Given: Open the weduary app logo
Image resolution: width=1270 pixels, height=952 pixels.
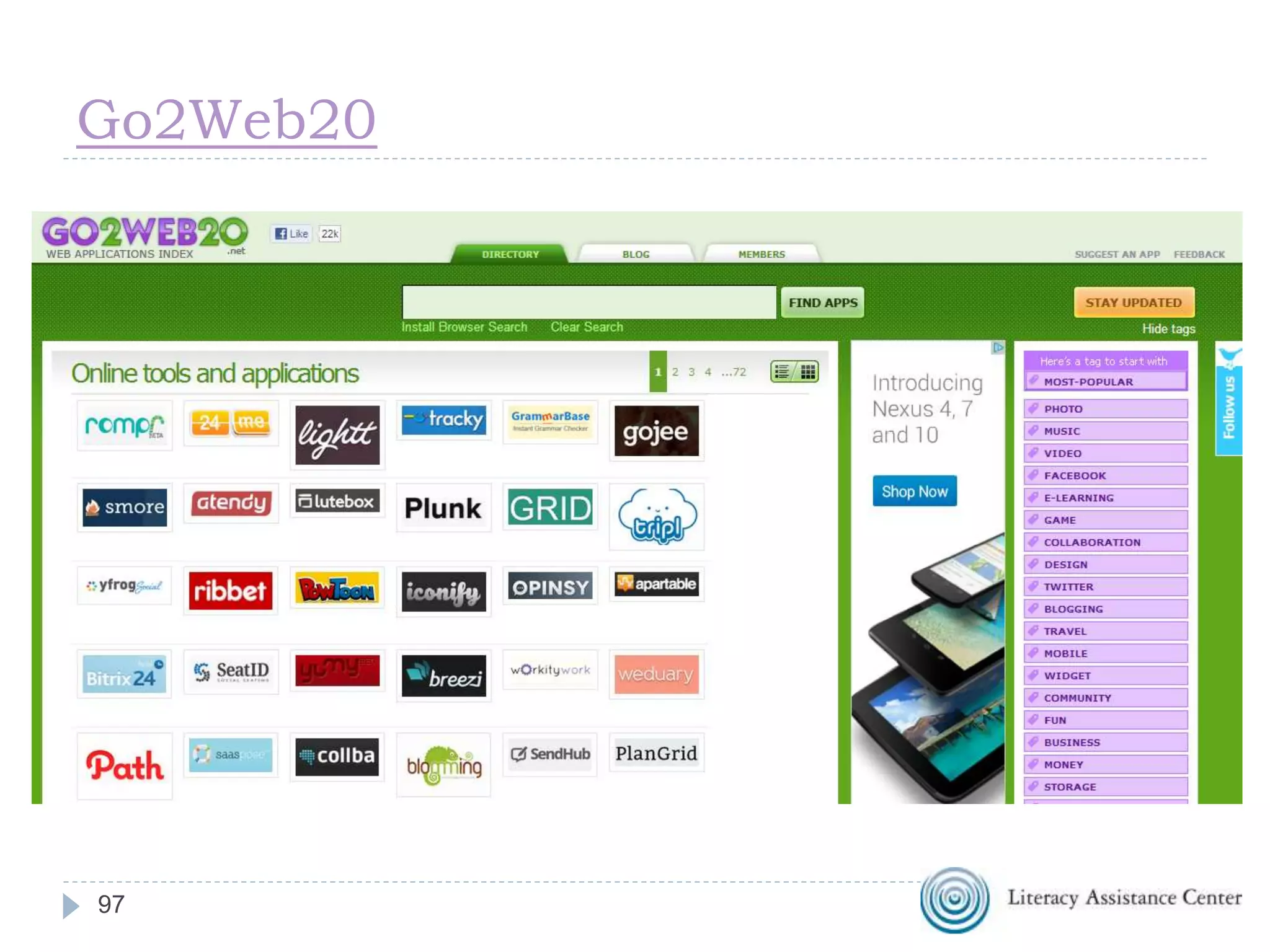Looking at the screenshot, I should point(657,674).
